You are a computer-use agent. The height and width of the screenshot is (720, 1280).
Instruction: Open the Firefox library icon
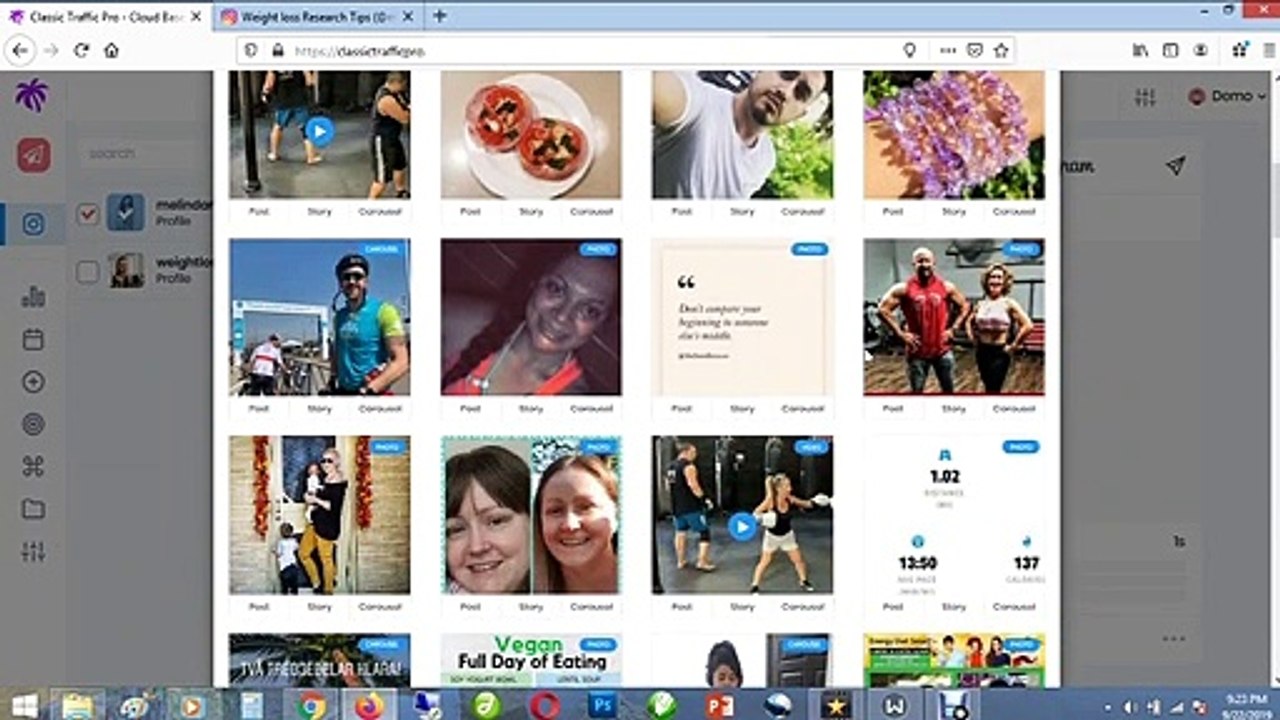coord(1140,50)
